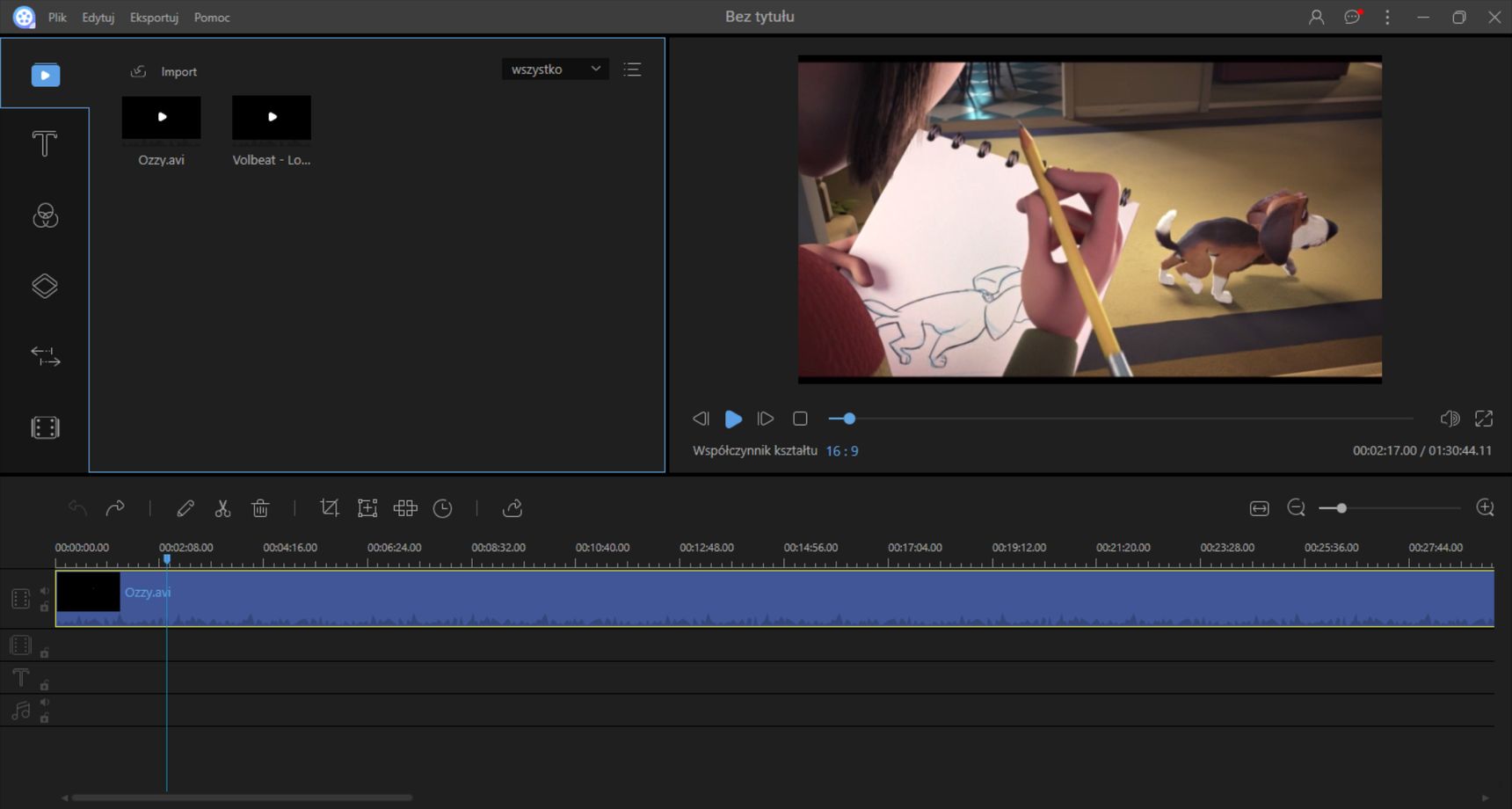Select the Zoom tool in toolbar
The height and width of the screenshot is (809, 1512).
[367, 508]
